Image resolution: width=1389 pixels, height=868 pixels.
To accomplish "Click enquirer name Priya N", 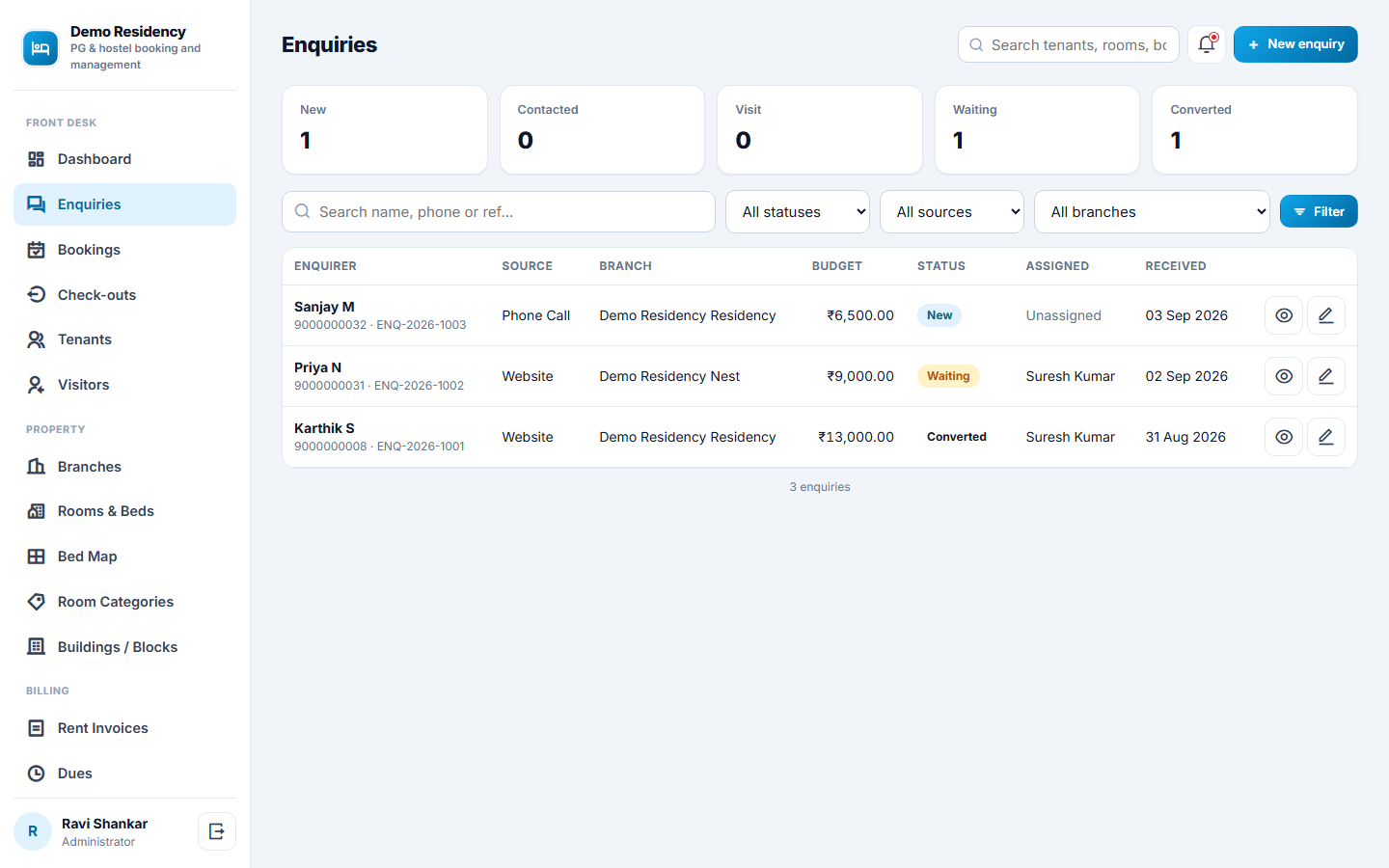I will [317, 367].
